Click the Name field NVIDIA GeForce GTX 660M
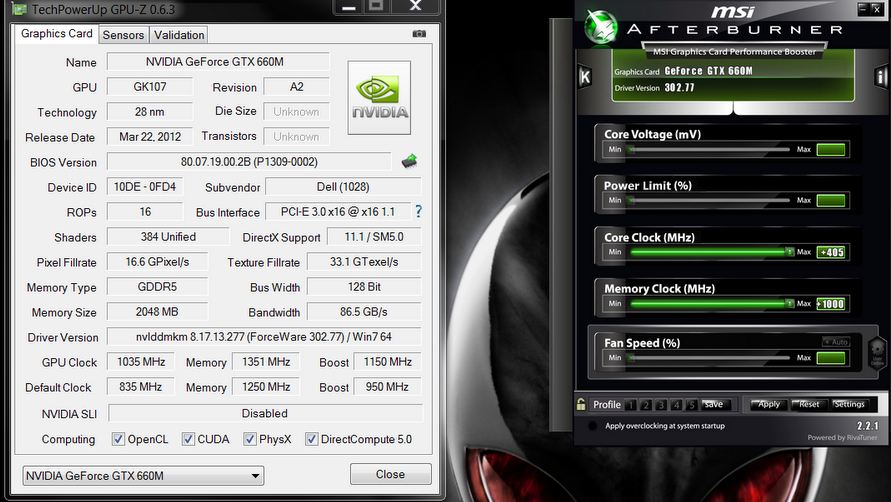Screen dimensions: 891x502 click(218, 61)
